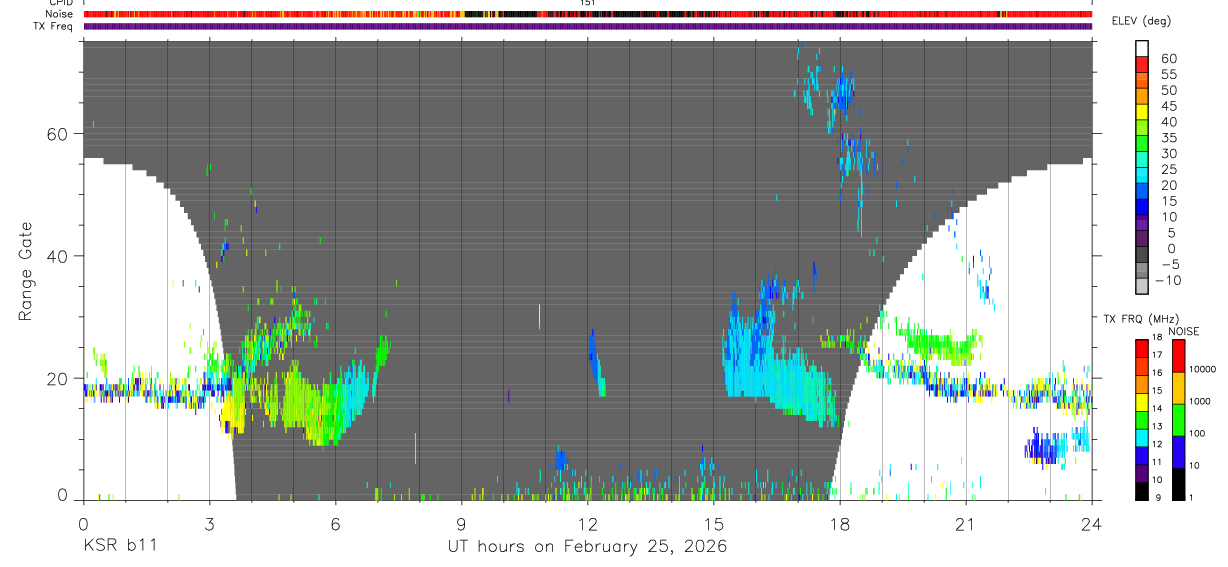The height and width of the screenshot is (567, 1228).
Task: Click the cyan swatch in TX FRQ legend
Action: click(1142, 437)
